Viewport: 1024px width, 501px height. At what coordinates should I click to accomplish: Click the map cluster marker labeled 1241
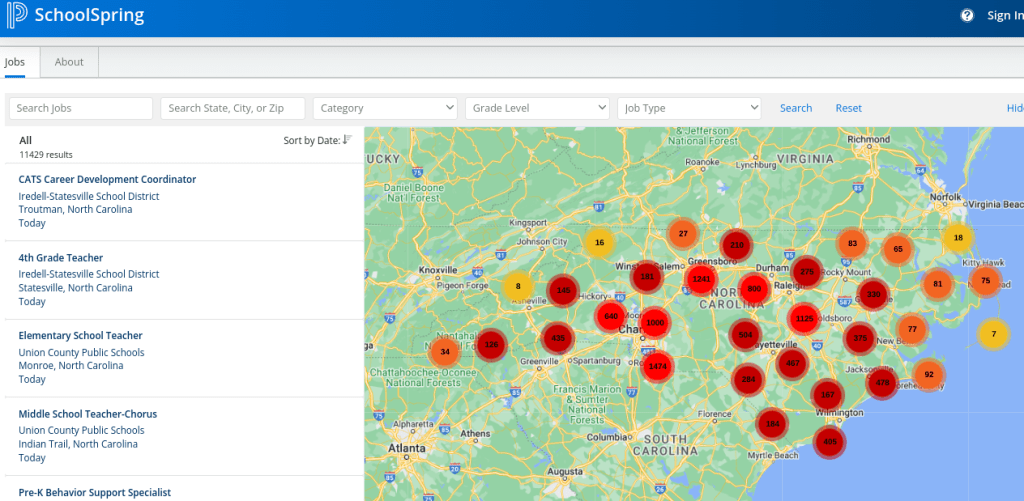[x=702, y=280]
